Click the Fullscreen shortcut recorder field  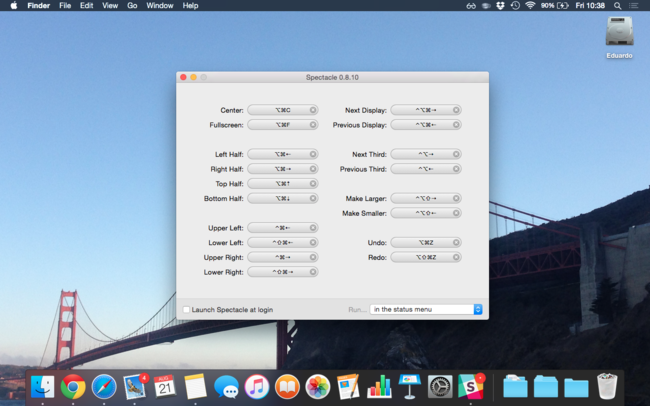tap(283, 125)
